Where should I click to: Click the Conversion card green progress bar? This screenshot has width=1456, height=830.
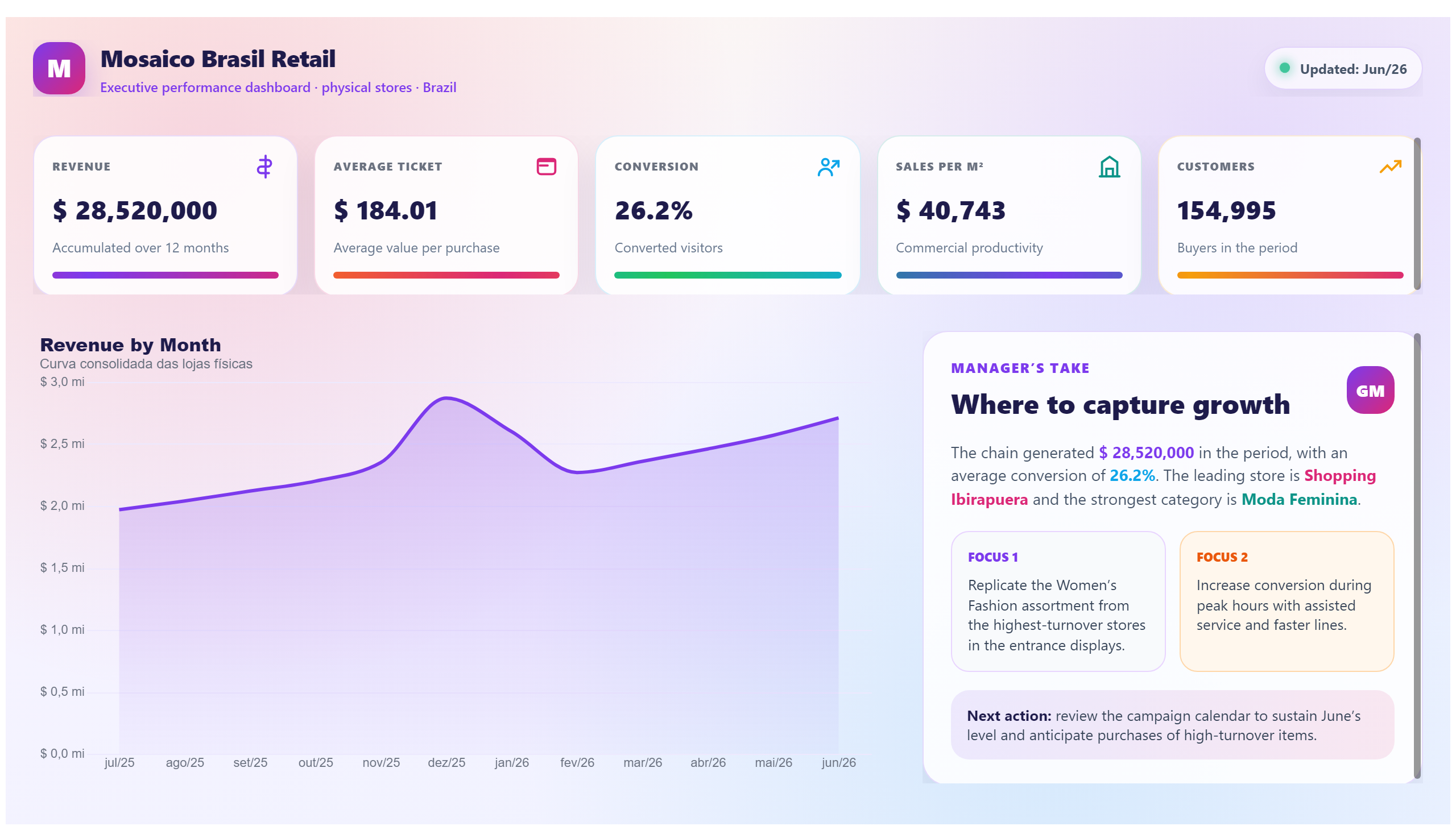pos(727,275)
